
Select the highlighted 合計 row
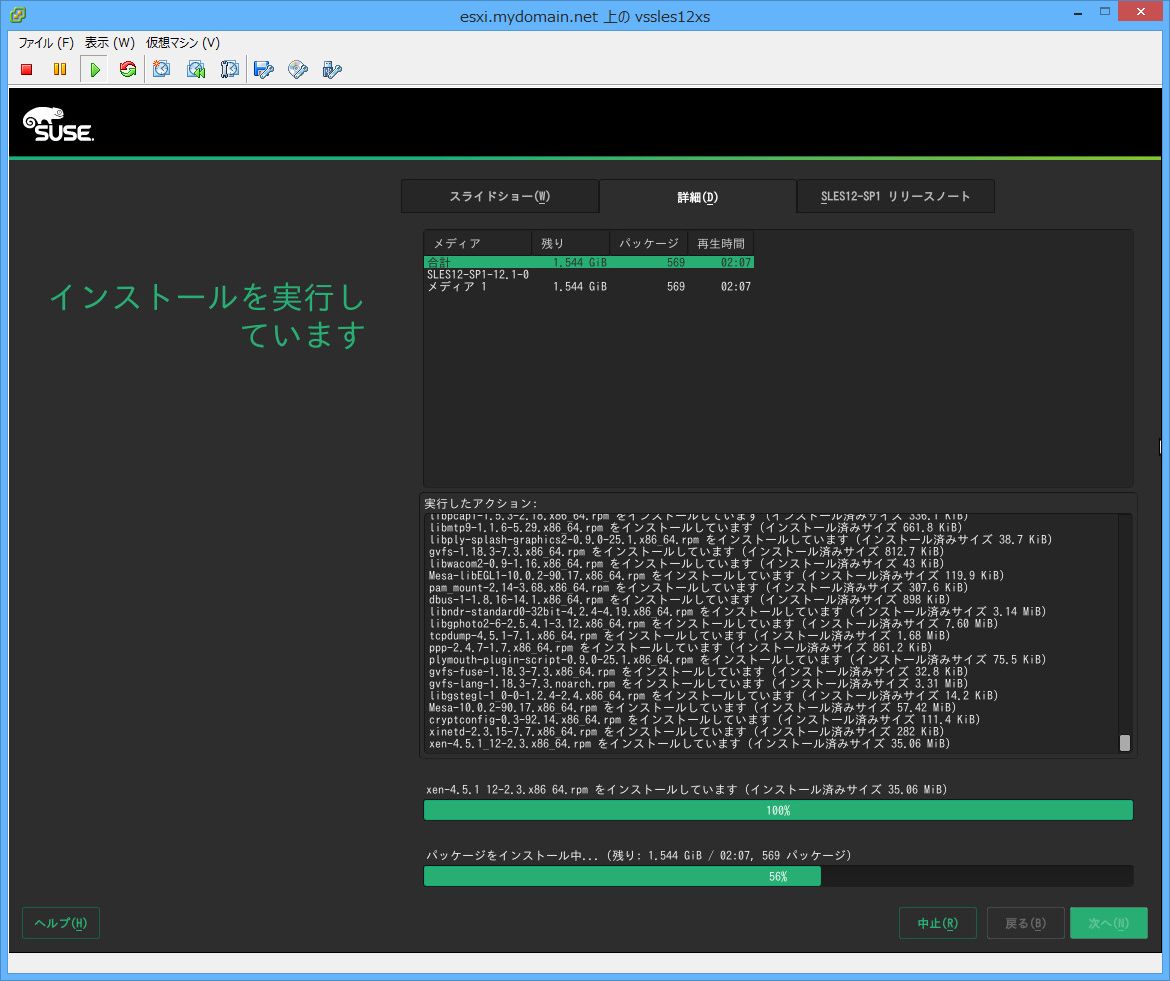[589, 263]
